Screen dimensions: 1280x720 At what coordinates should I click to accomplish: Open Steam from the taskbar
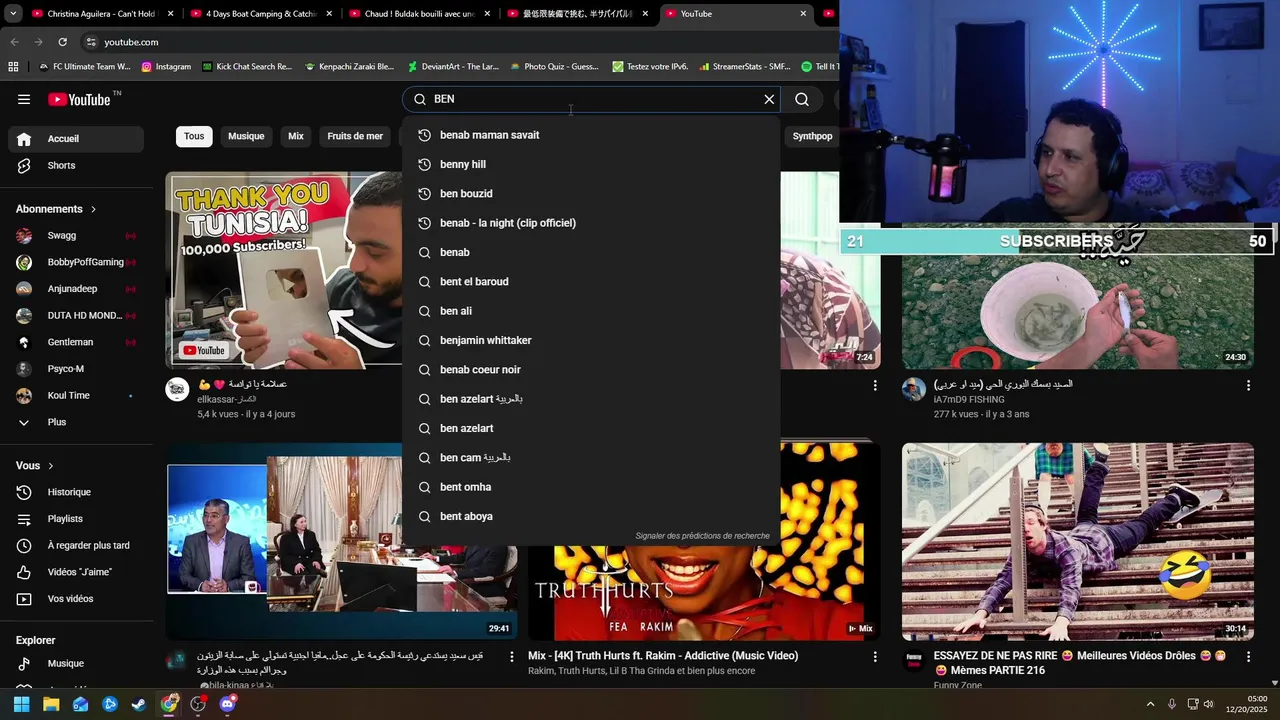pos(139,704)
